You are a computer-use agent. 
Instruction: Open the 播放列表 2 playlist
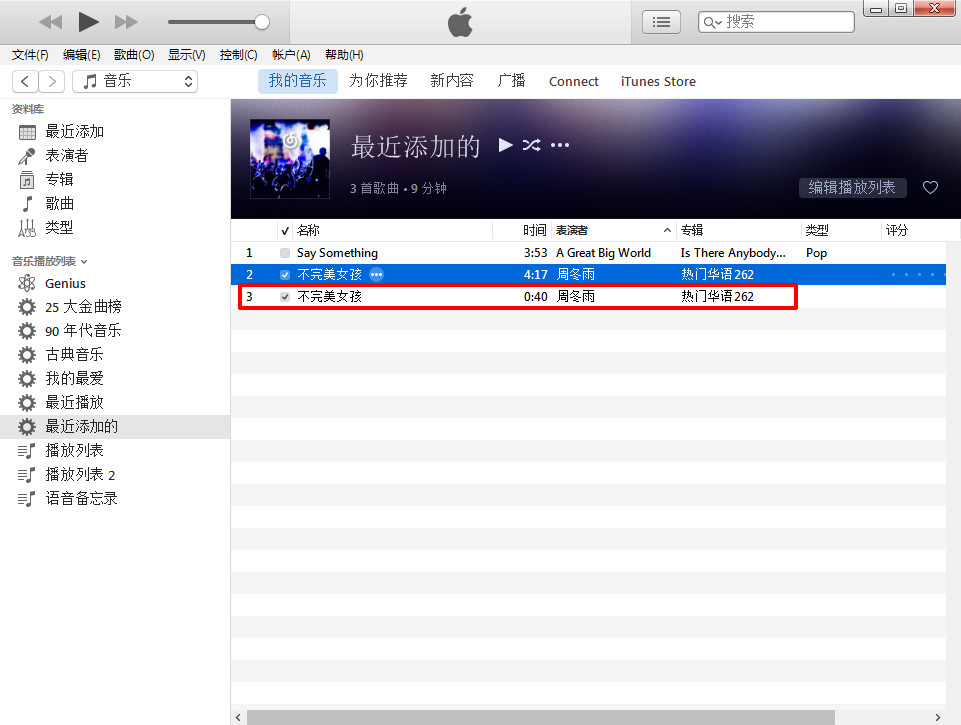click(80, 474)
